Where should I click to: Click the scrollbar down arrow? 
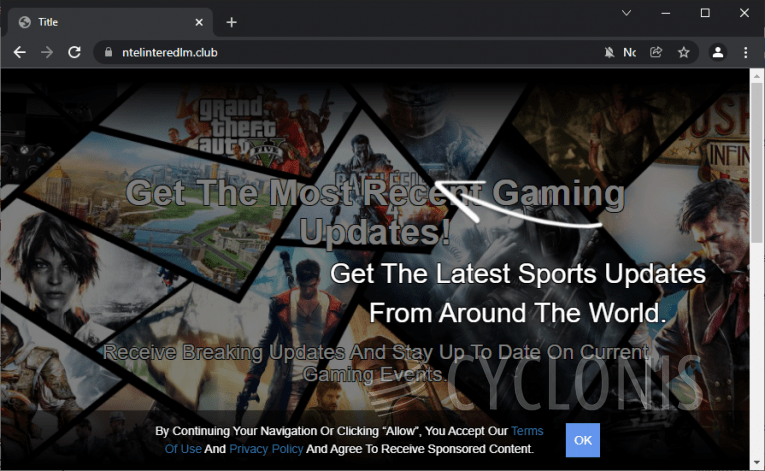[x=757, y=463]
